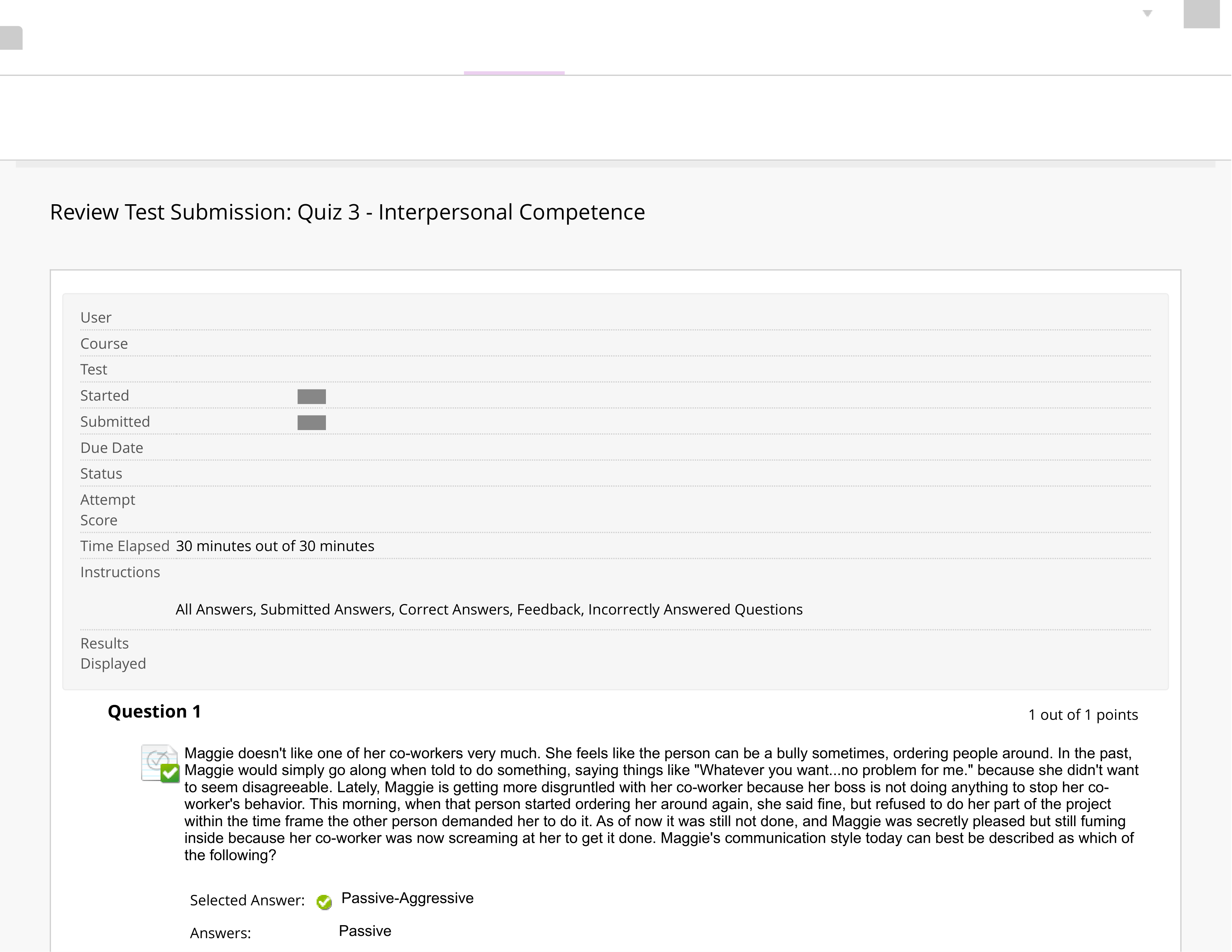Click the redacted gray block beside Started
The width and height of the screenshot is (1232, 952).
coord(311,396)
